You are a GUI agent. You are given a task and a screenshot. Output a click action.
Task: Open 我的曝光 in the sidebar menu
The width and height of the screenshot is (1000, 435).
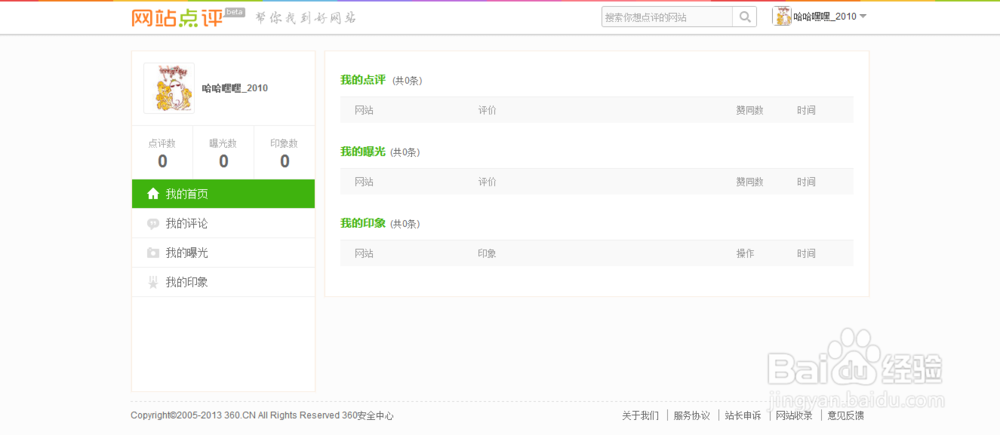point(223,253)
